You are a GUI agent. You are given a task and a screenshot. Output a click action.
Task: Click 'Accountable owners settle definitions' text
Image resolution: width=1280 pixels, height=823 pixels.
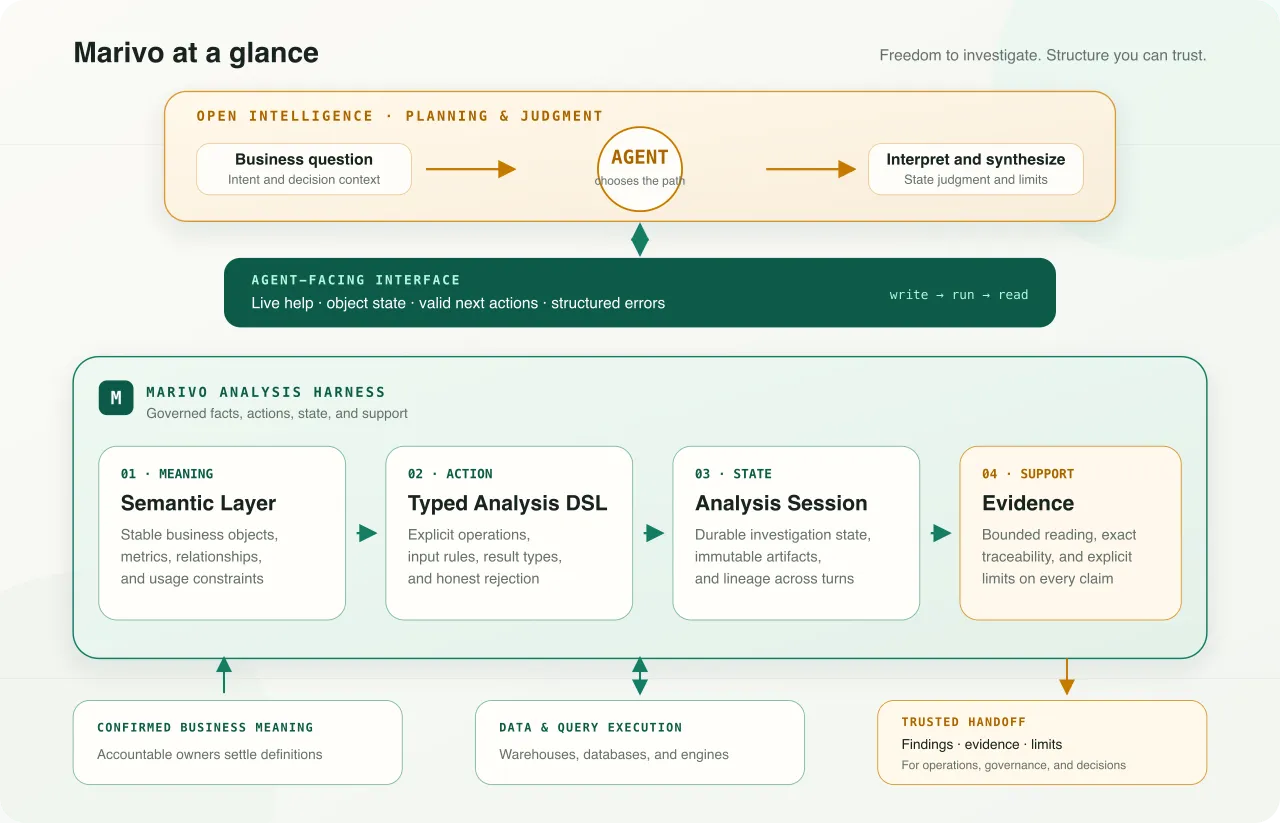click(x=210, y=754)
